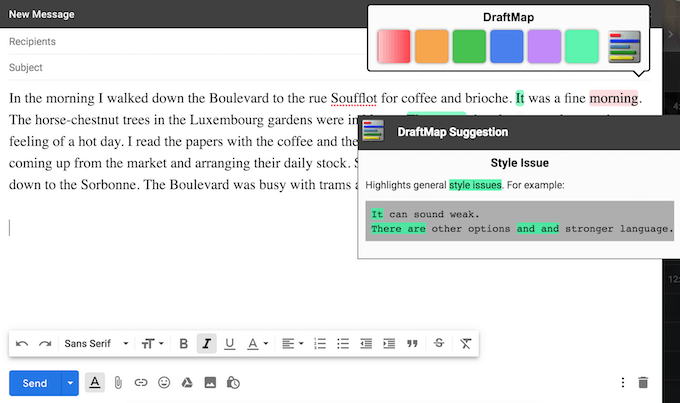Click the DraftMap logo icon in popup
This screenshot has height=403, width=680.
[x=624, y=46]
